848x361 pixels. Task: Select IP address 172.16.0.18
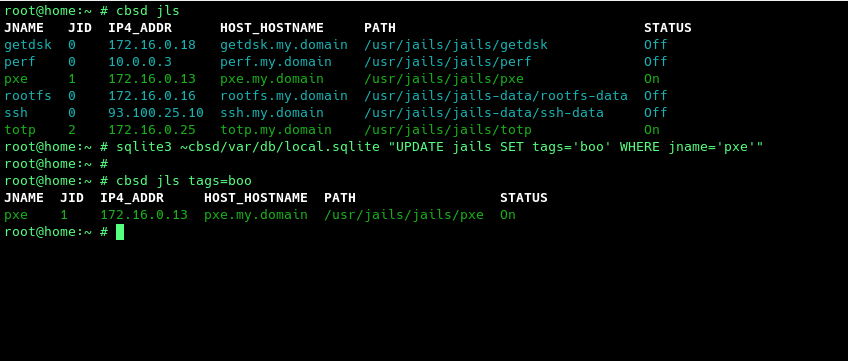(152, 44)
